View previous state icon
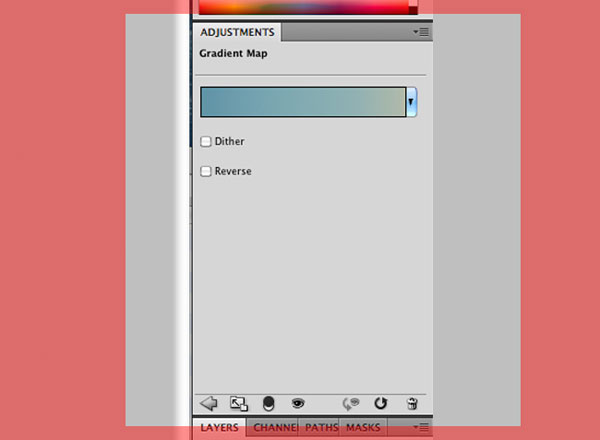Image resolution: width=600 pixels, height=440 pixels. pos(351,404)
